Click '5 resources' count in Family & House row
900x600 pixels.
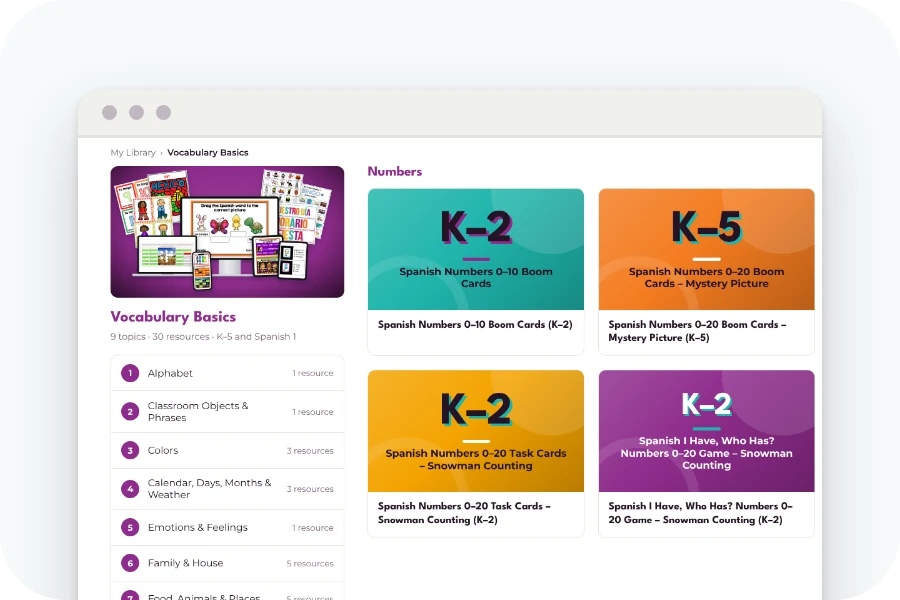coord(310,564)
